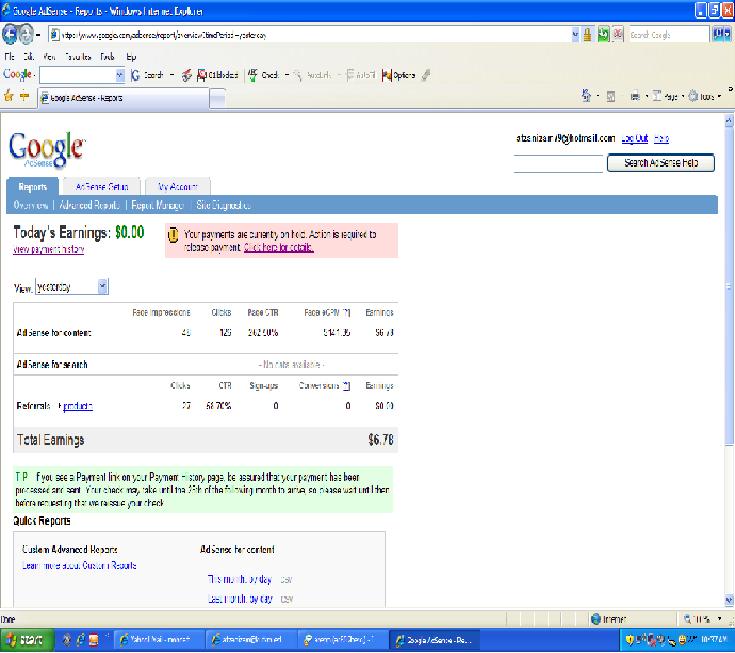Screen dimensions: 735x653
Task: Click Add to Favorites plus-star icon
Action: tap(24, 97)
